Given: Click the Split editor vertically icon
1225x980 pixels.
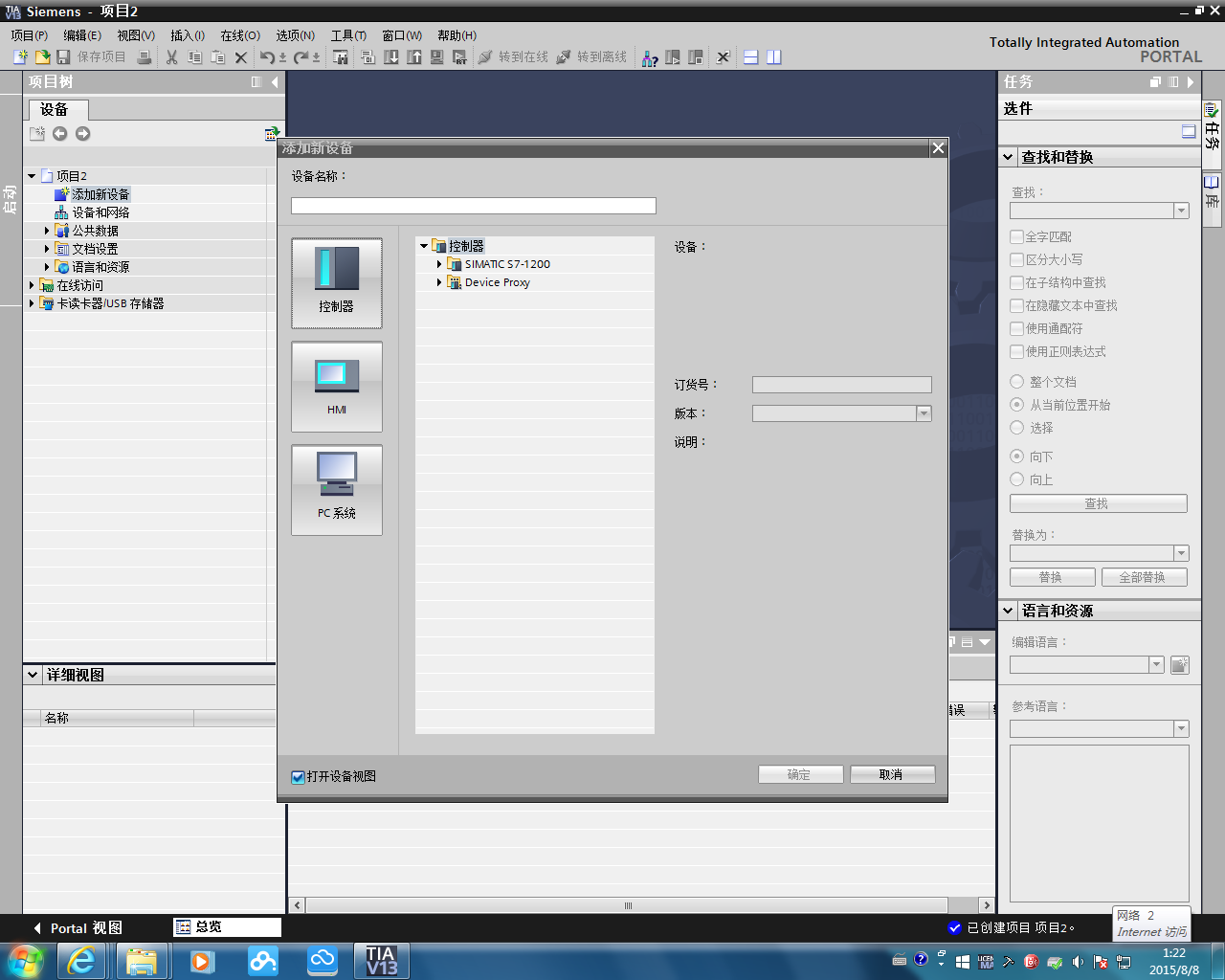Looking at the screenshot, I should click(x=774, y=57).
